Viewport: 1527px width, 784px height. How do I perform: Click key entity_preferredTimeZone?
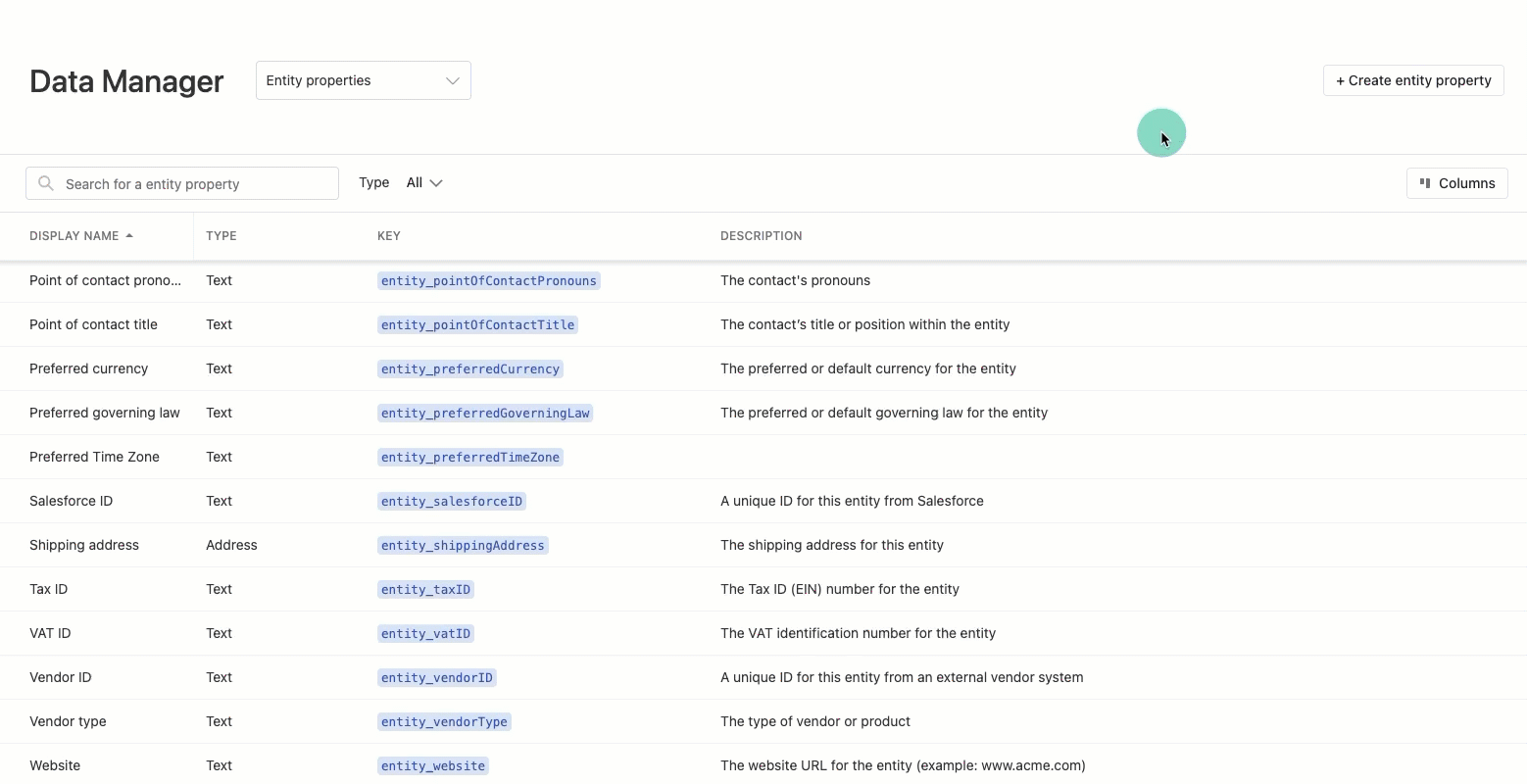[470, 458]
